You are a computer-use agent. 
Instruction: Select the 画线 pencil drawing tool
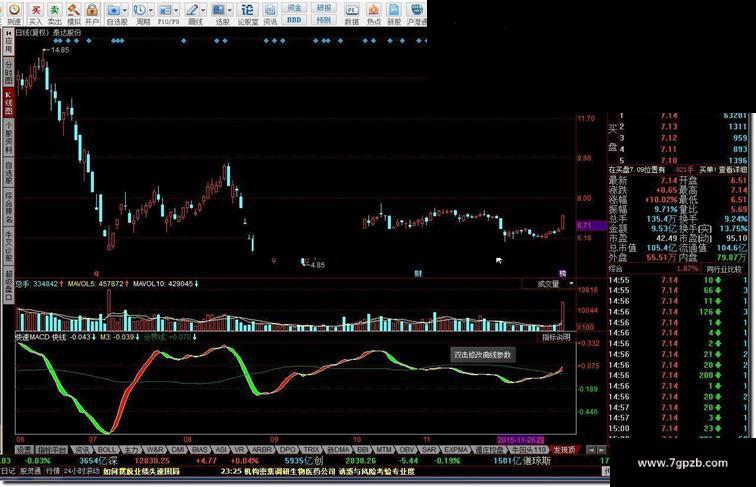point(192,10)
